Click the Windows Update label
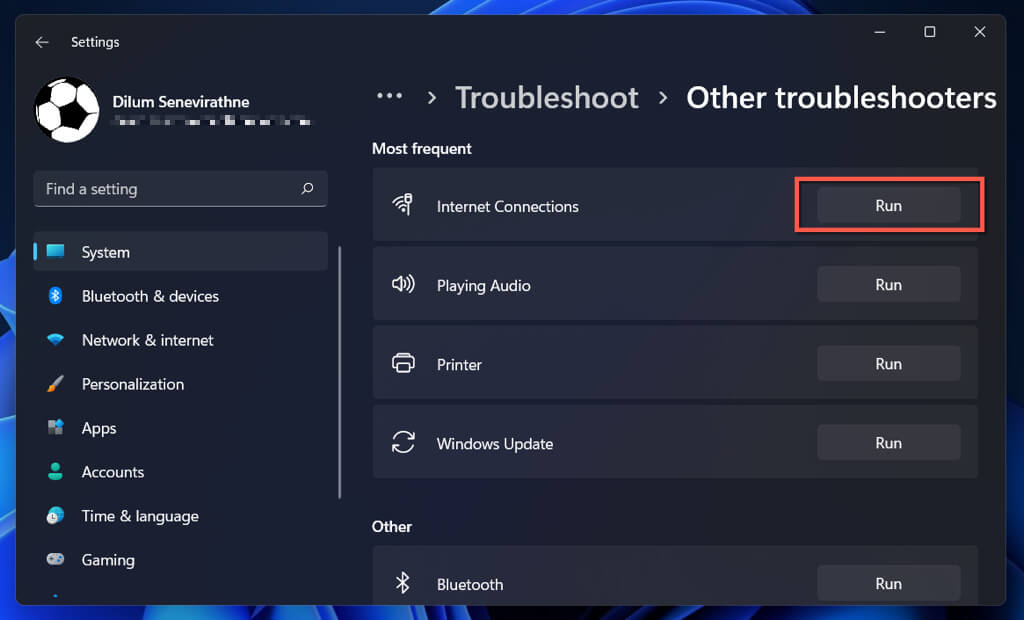1024x620 pixels. click(494, 444)
